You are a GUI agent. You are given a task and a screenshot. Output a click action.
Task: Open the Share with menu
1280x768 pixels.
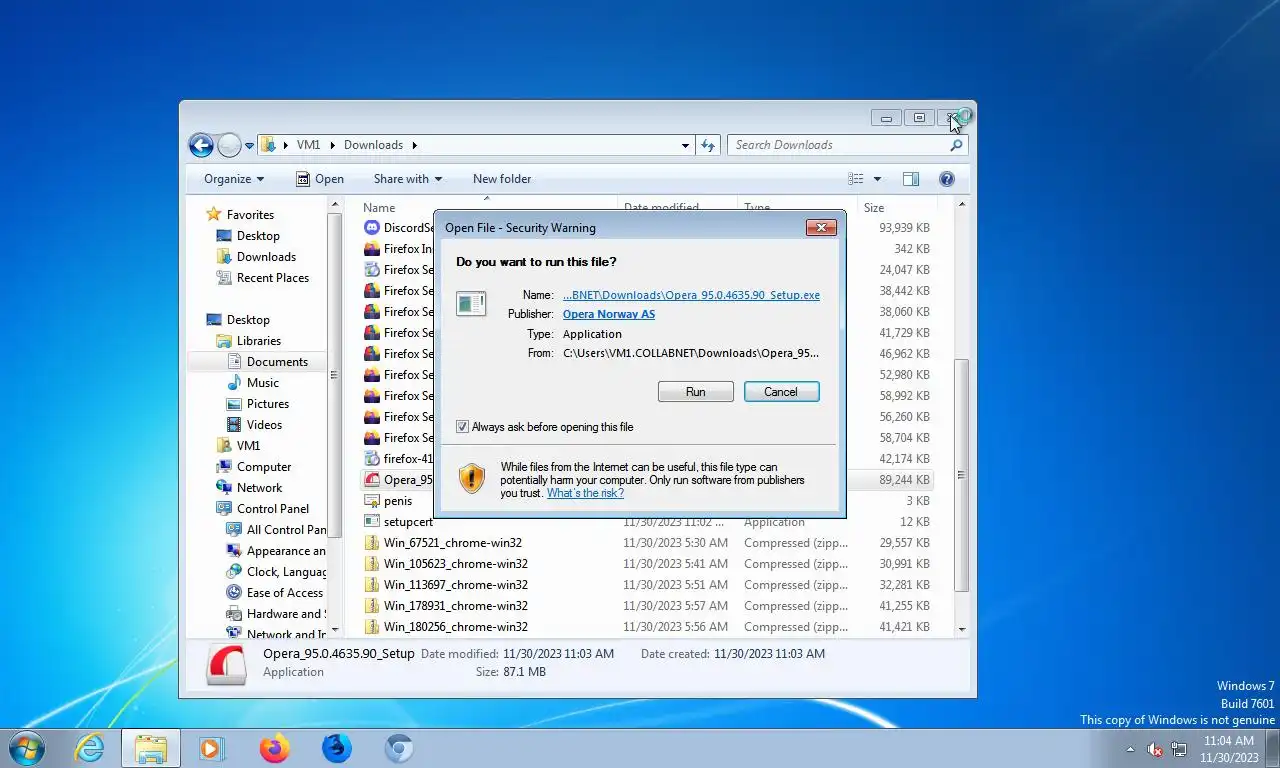click(408, 179)
